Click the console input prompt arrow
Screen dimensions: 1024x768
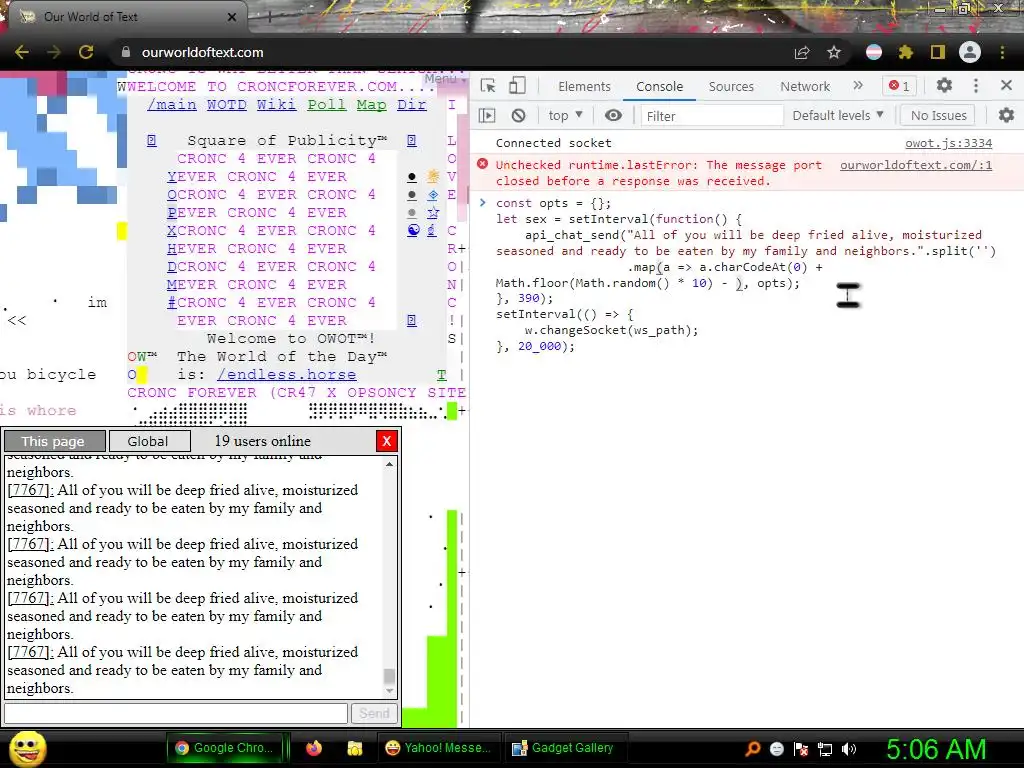(x=483, y=202)
